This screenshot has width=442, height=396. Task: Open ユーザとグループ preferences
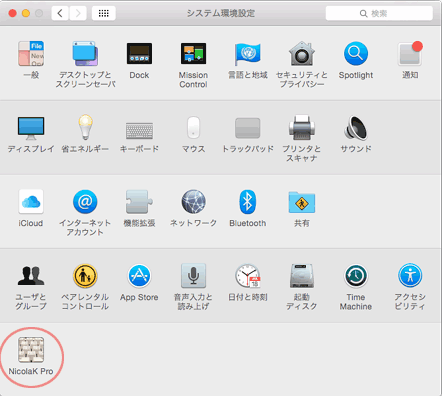[31, 276]
